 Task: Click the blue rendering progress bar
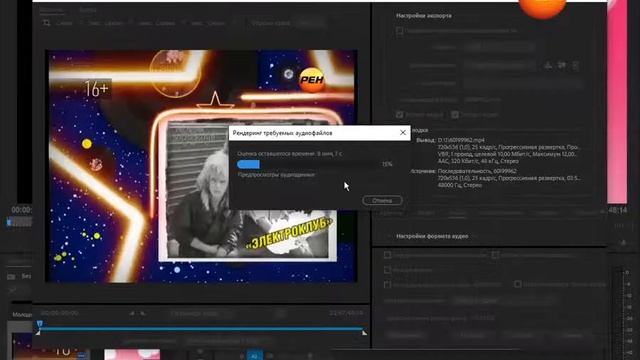(248, 164)
